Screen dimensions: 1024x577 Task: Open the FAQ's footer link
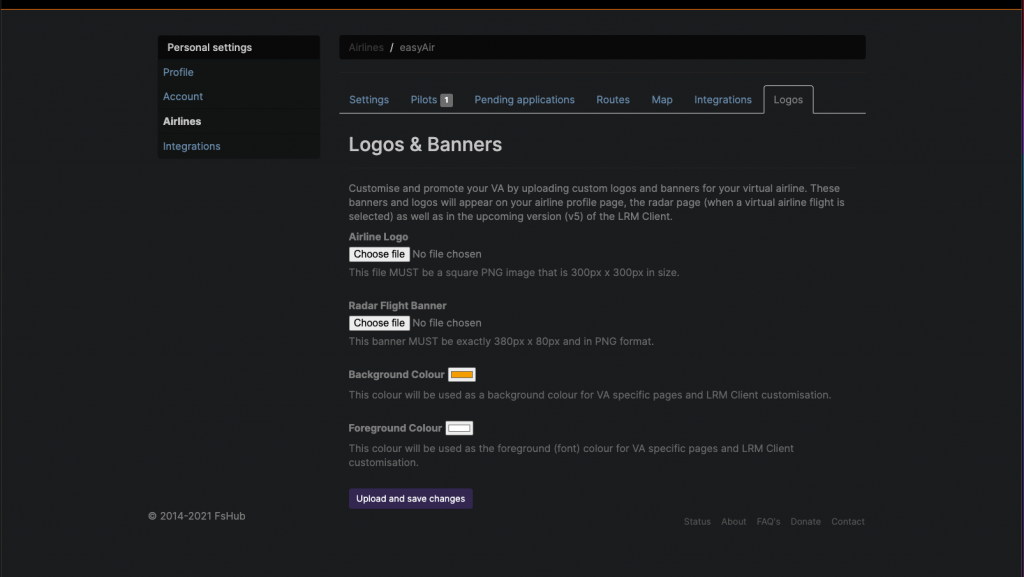(768, 522)
